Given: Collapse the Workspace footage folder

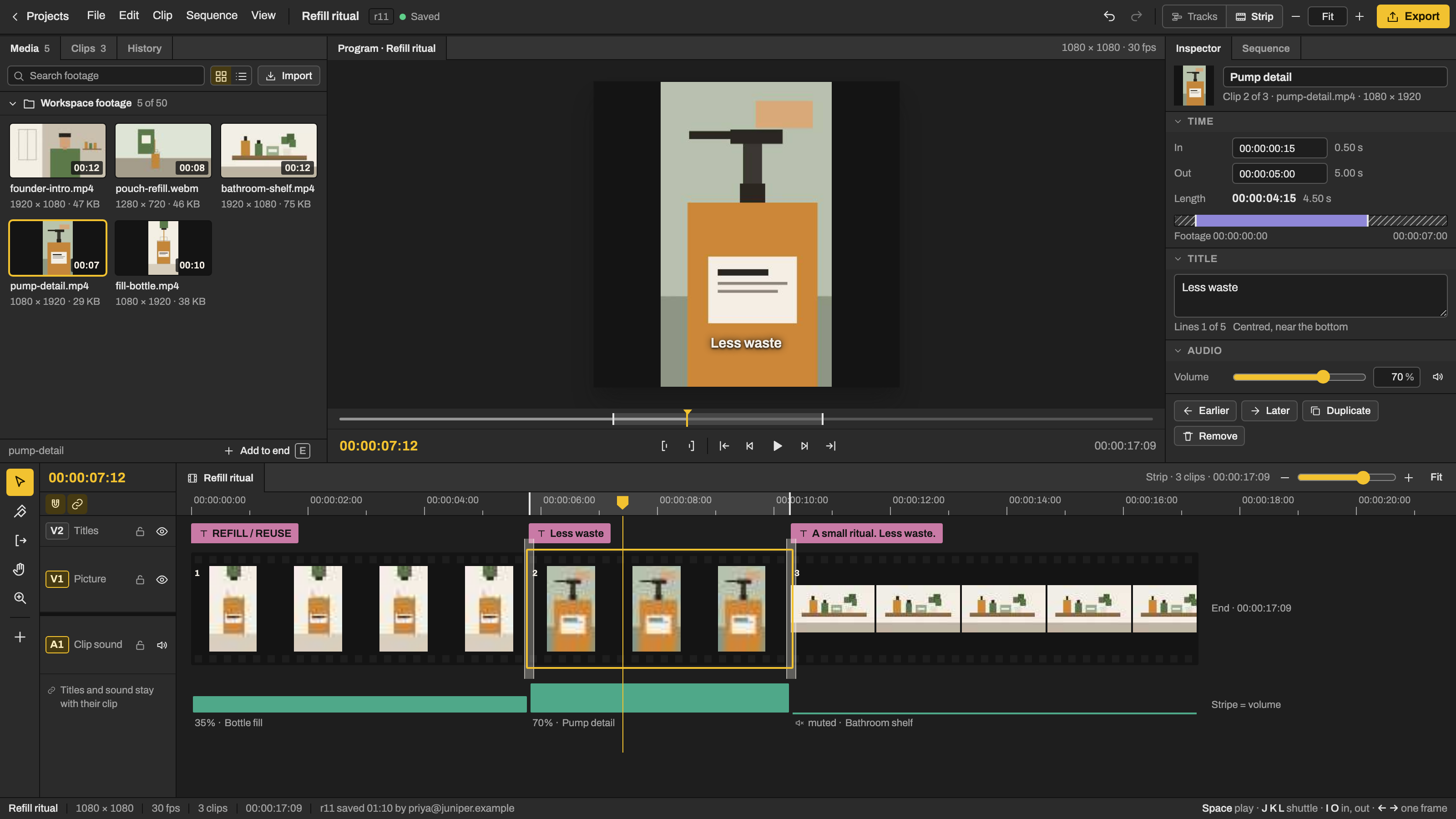Looking at the screenshot, I should pyautogui.click(x=12, y=103).
